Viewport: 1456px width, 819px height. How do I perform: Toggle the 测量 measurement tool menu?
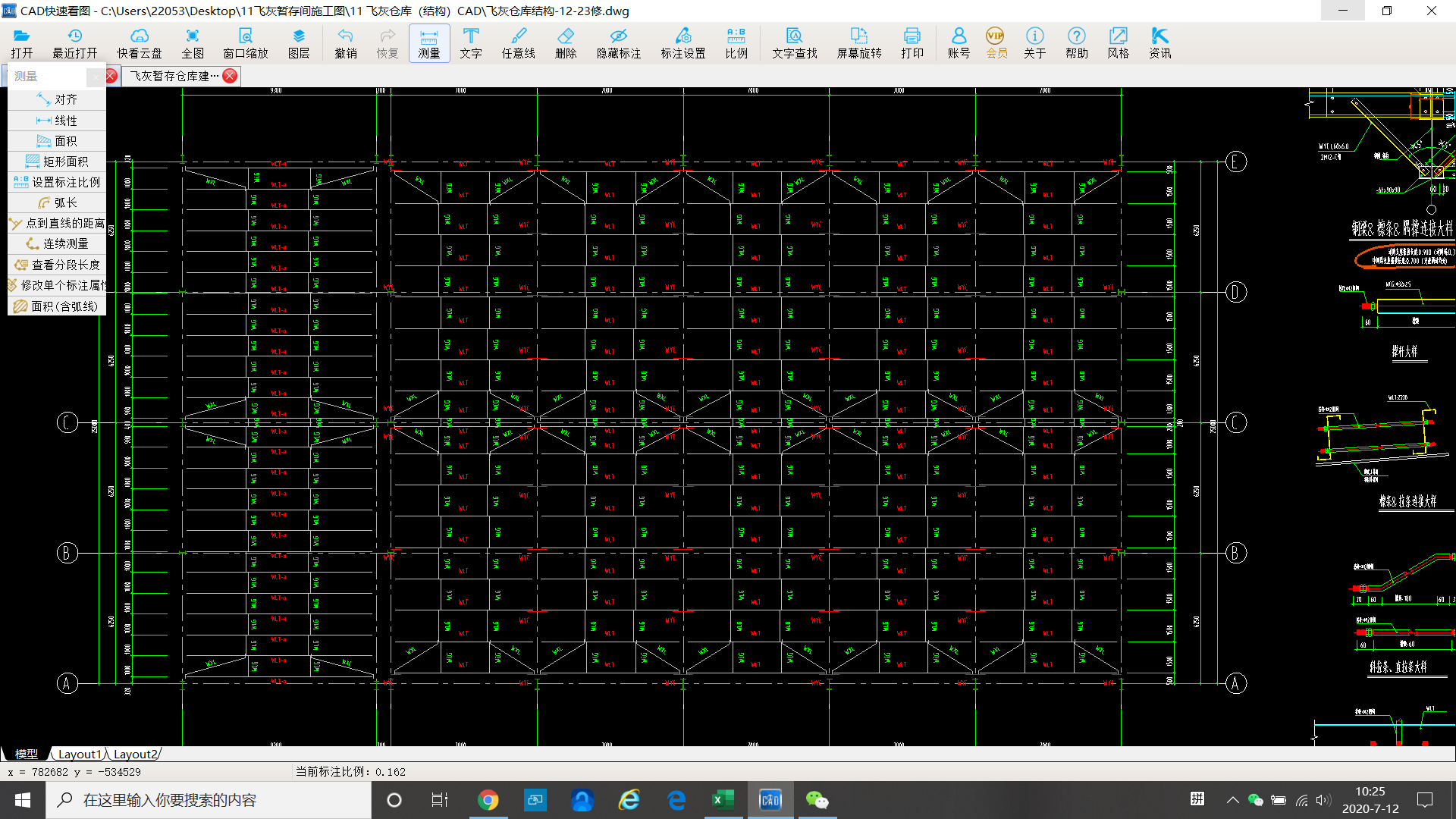click(x=429, y=43)
